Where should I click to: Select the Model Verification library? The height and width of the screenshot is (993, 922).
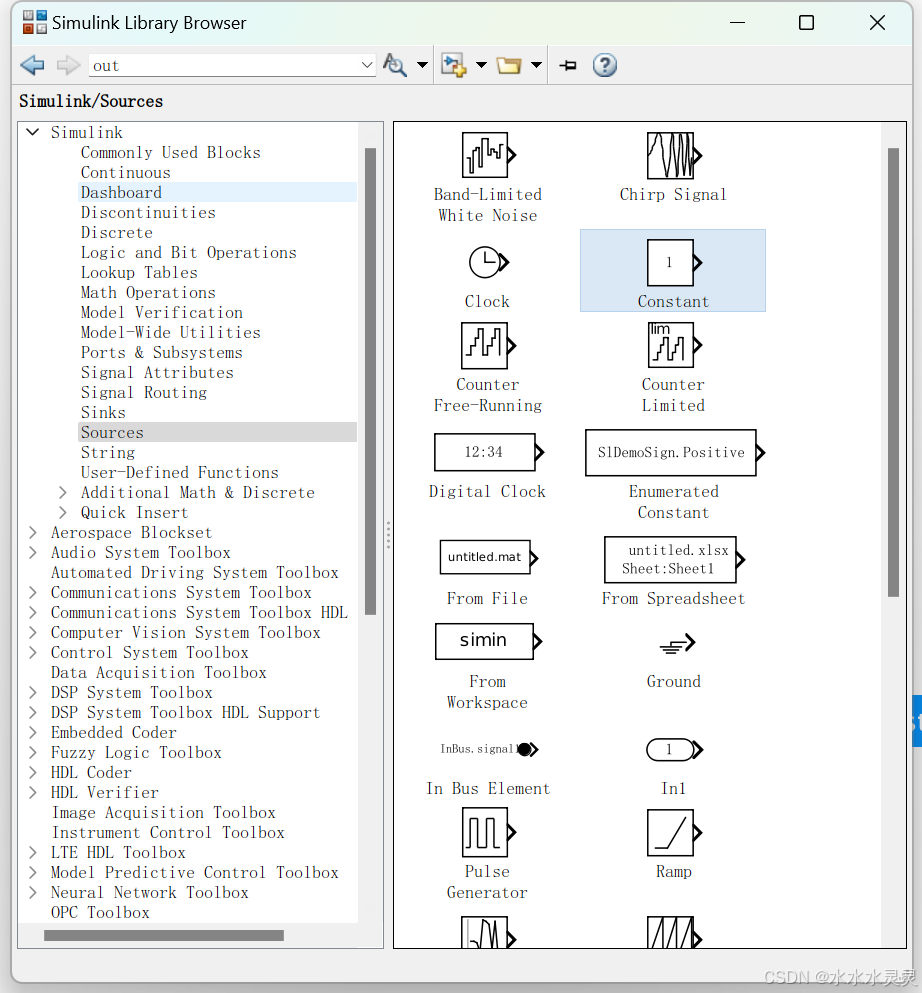tap(161, 312)
